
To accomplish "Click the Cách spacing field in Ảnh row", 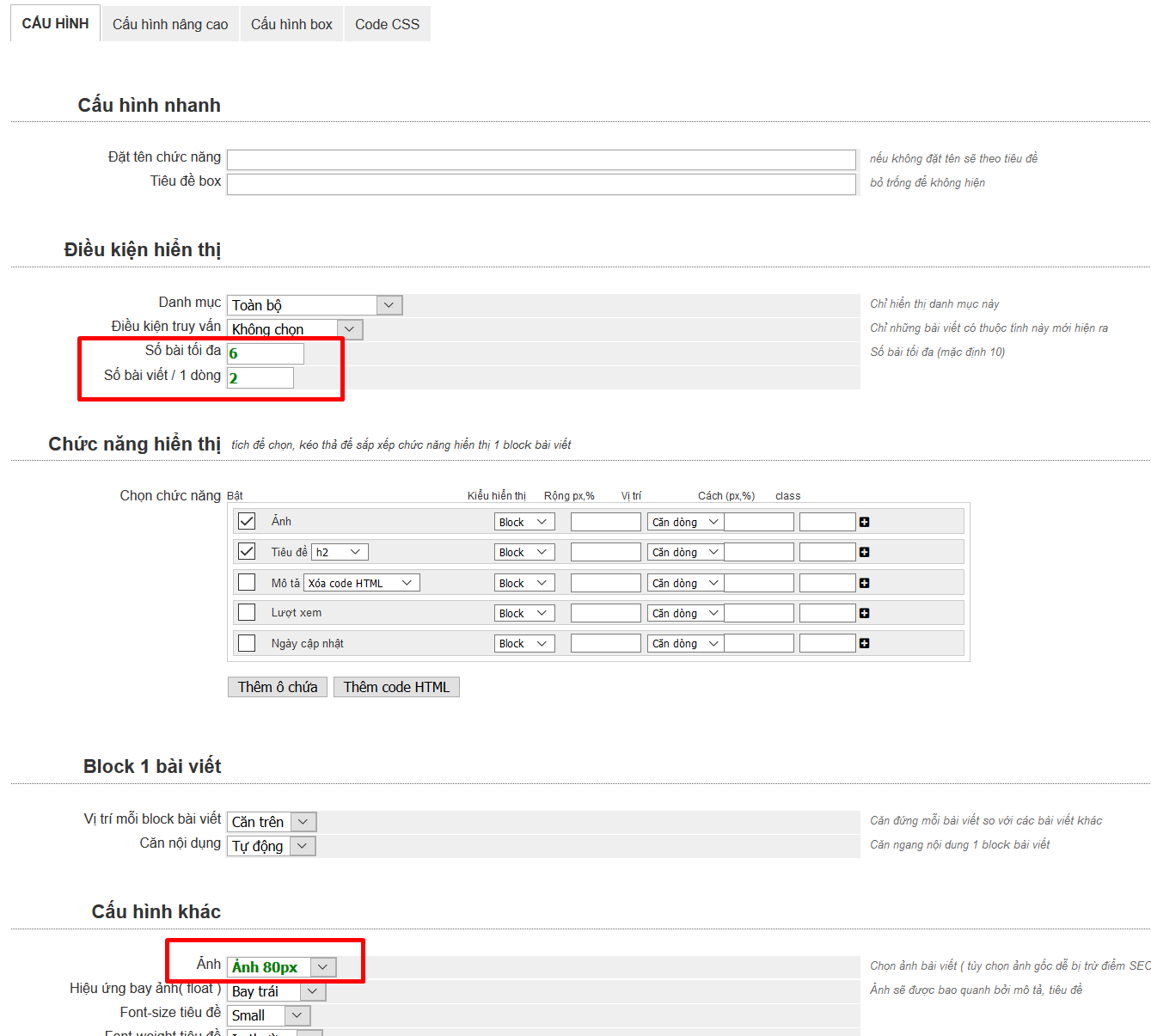I will click(x=759, y=522).
